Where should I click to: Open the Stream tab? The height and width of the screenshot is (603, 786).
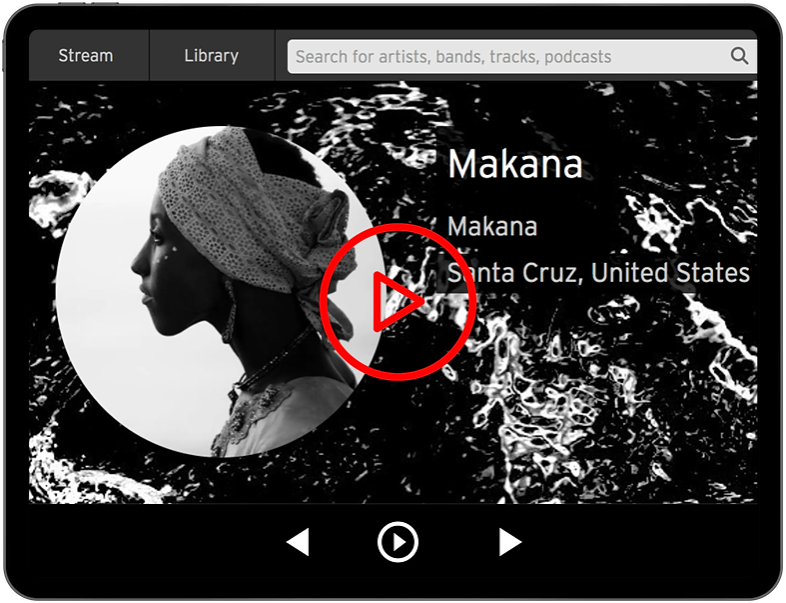pyautogui.click(x=86, y=56)
